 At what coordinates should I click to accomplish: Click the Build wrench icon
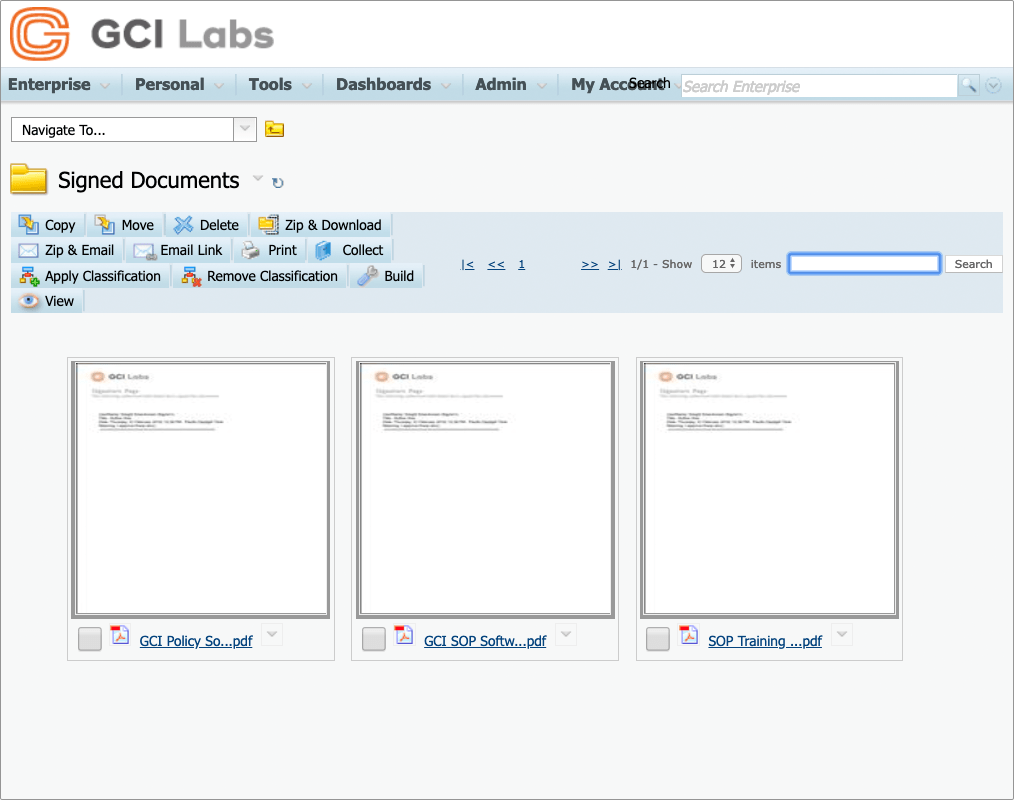(x=367, y=276)
